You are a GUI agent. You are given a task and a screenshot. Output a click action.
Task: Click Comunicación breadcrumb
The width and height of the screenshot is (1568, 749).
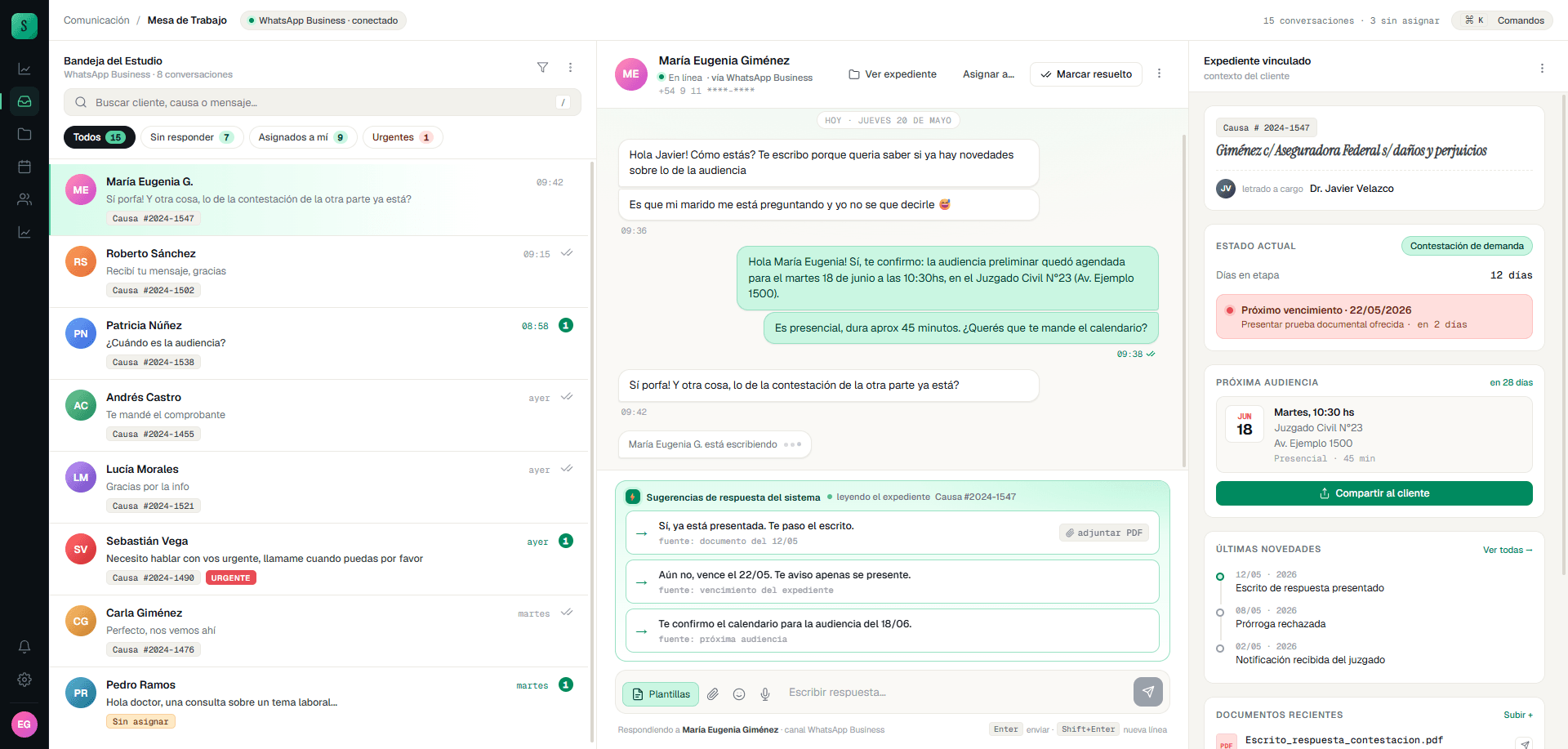click(96, 20)
